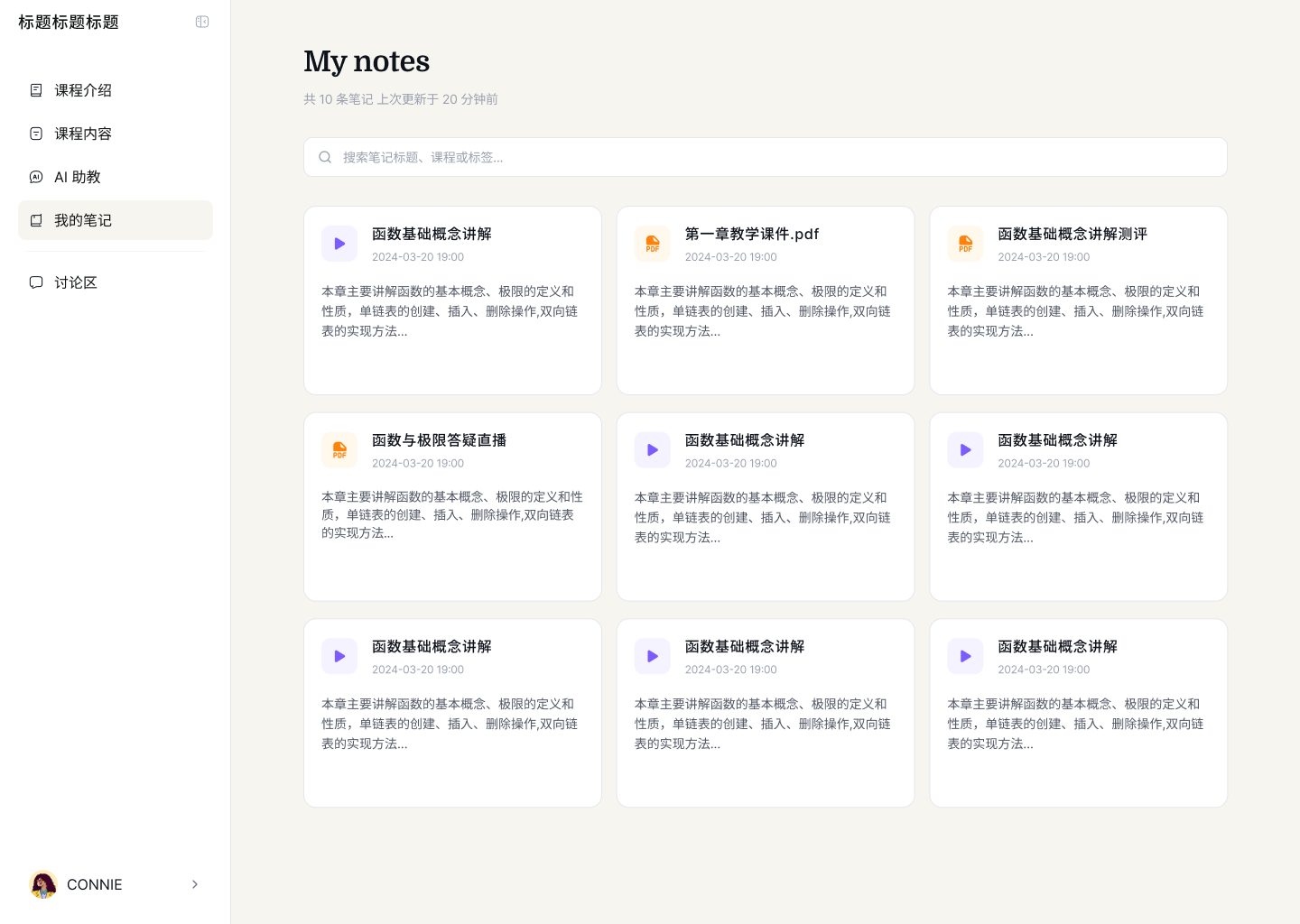Image resolution: width=1300 pixels, height=924 pixels.
Task: Select 课程内容 in the navigation menu
Action: 83,134
